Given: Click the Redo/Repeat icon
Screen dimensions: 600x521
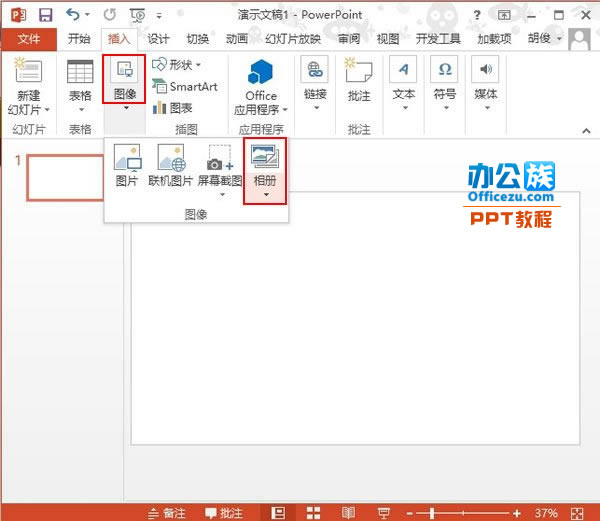Looking at the screenshot, I should [110, 15].
